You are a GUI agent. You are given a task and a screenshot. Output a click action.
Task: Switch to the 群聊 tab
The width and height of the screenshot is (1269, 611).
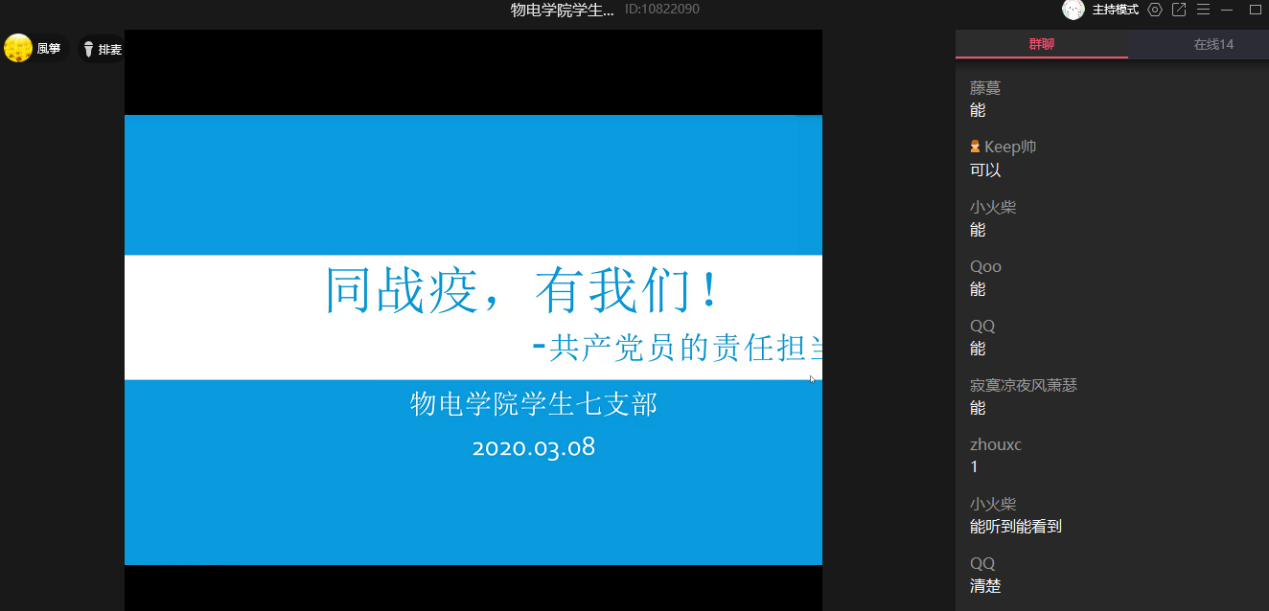pyautogui.click(x=1041, y=44)
